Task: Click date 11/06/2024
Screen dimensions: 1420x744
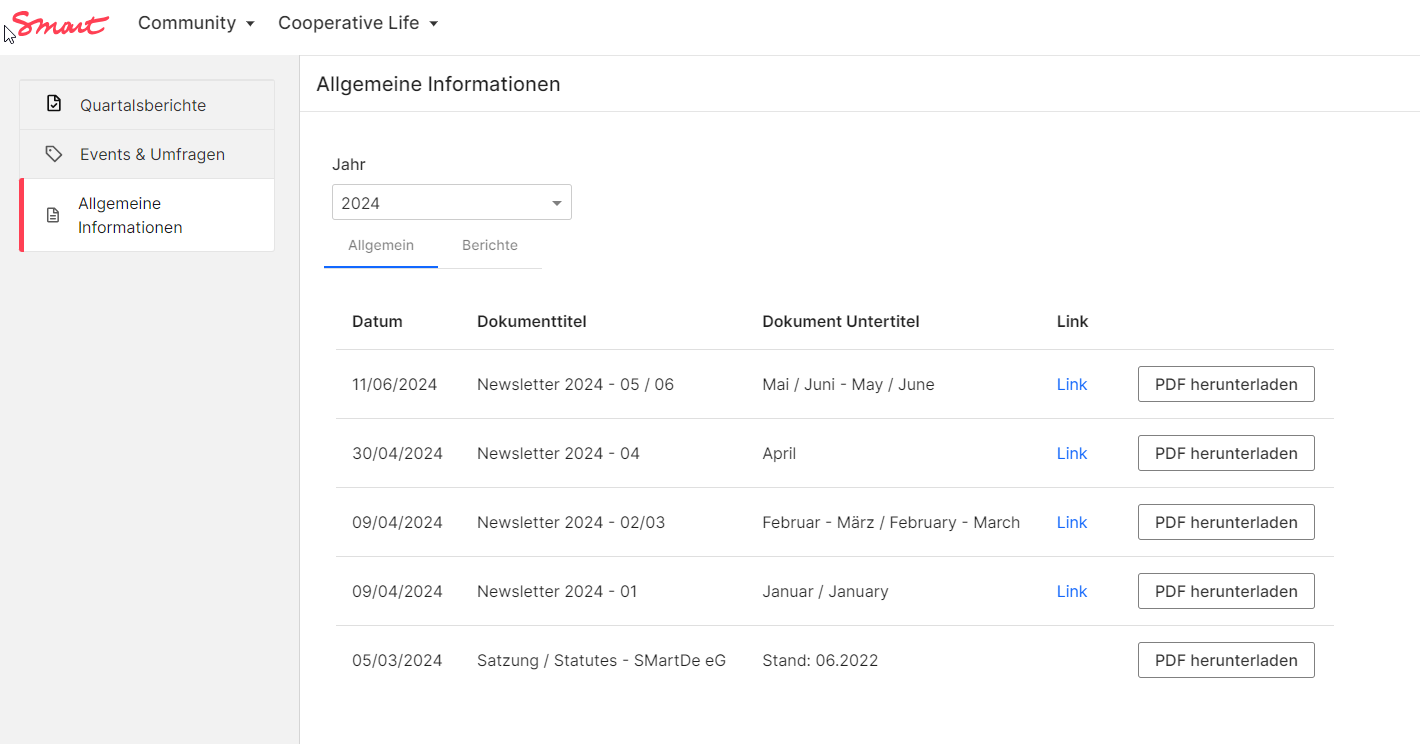Action: 394,384
